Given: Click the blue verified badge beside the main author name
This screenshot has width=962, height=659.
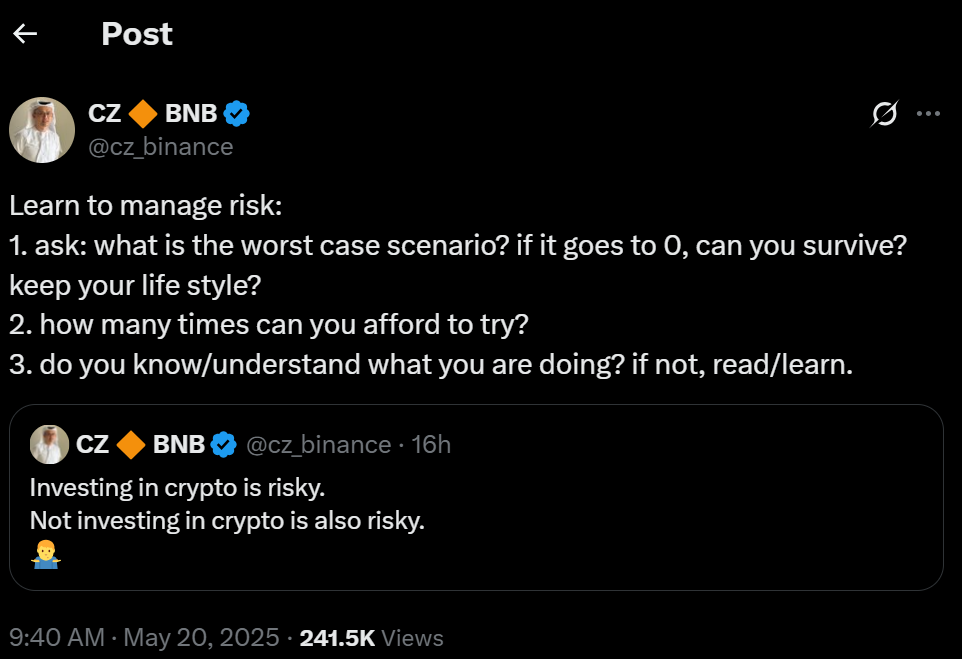Looking at the screenshot, I should tap(236, 114).
